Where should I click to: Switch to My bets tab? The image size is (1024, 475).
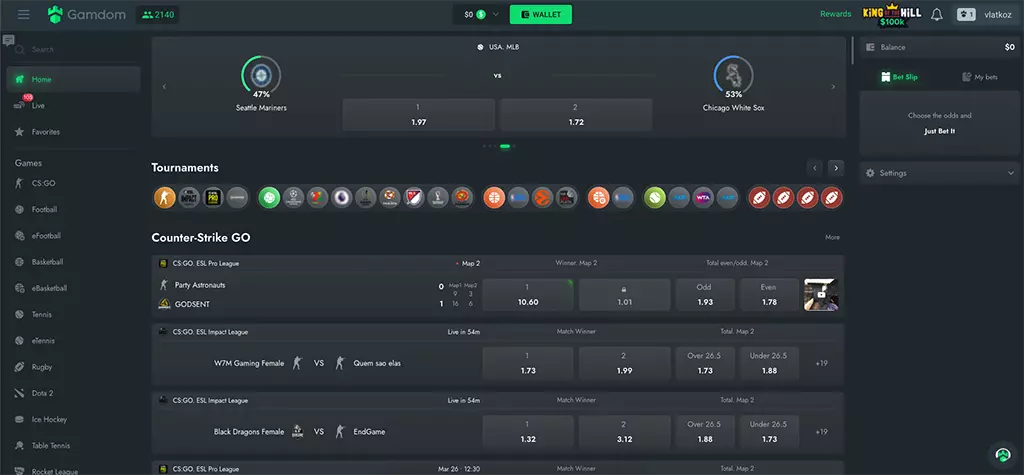(x=980, y=77)
